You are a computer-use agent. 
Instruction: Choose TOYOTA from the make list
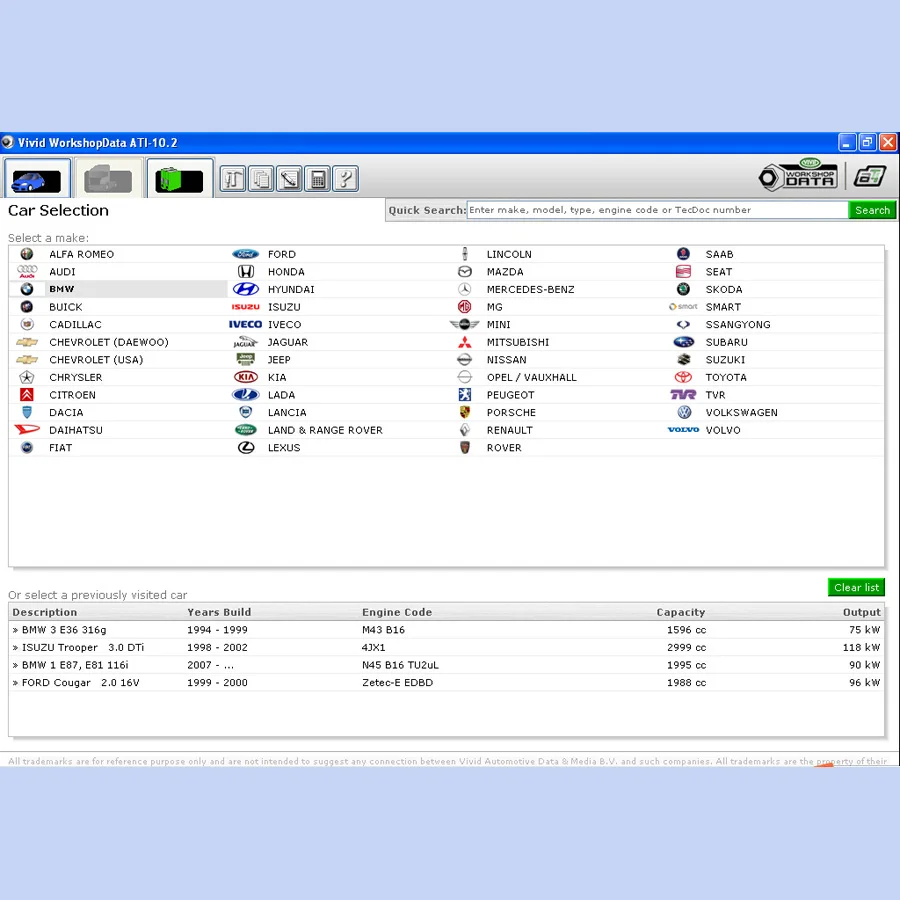pos(726,377)
